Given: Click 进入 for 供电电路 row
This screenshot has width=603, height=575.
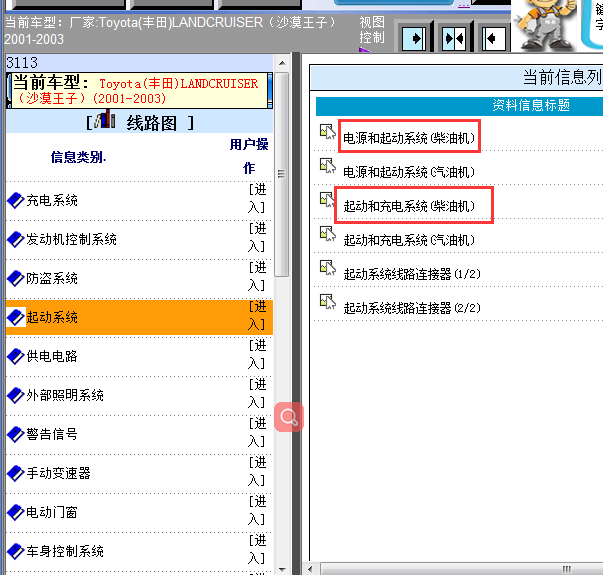Looking at the screenshot, I should [x=257, y=354].
